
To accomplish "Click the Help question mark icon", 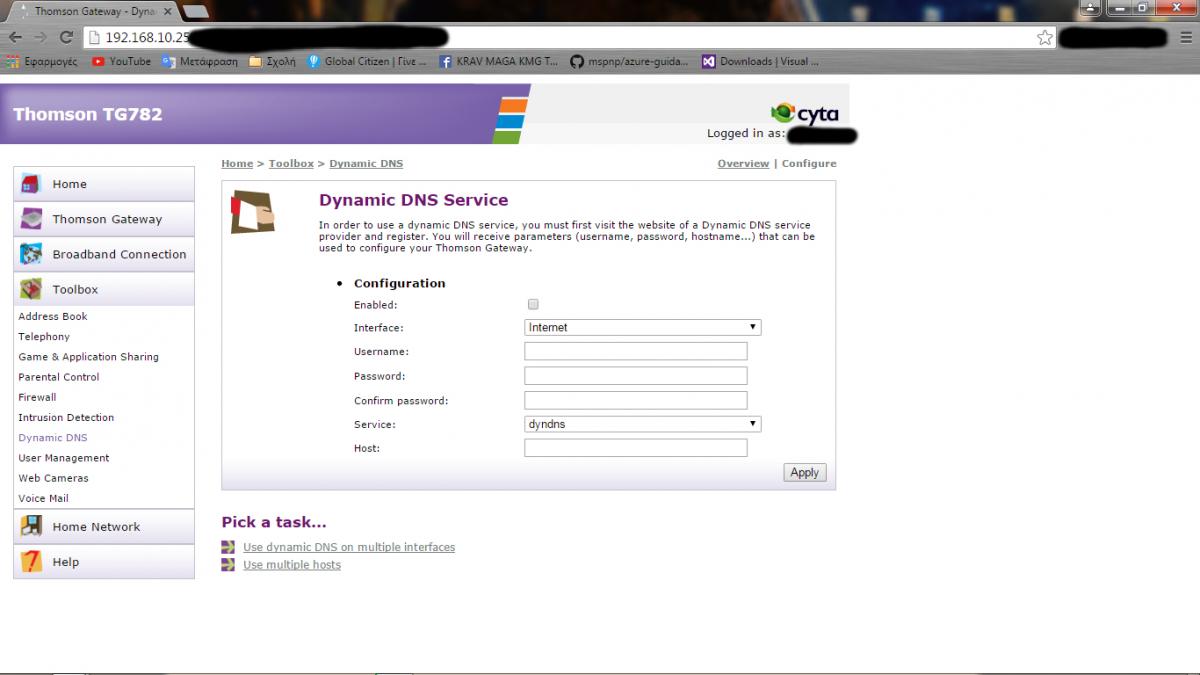I will (31, 561).
